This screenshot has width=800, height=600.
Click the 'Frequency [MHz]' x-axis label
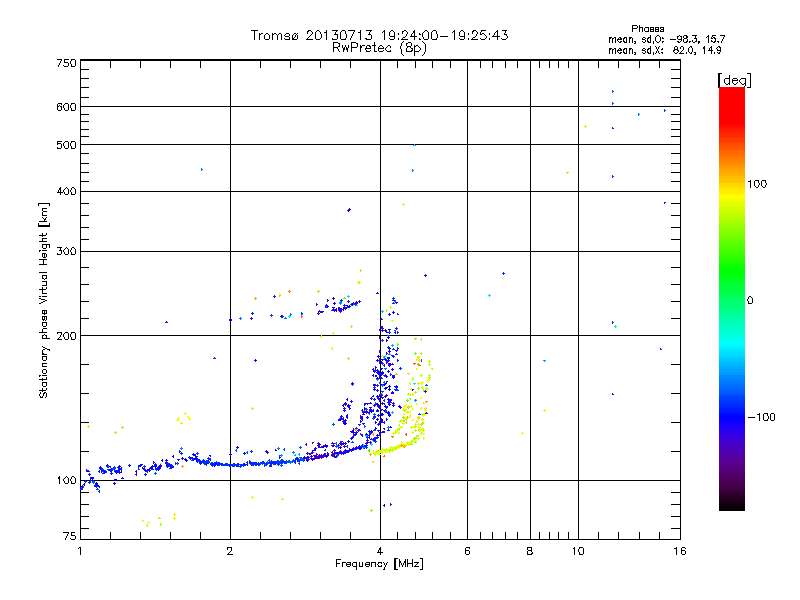[x=379, y=564]
